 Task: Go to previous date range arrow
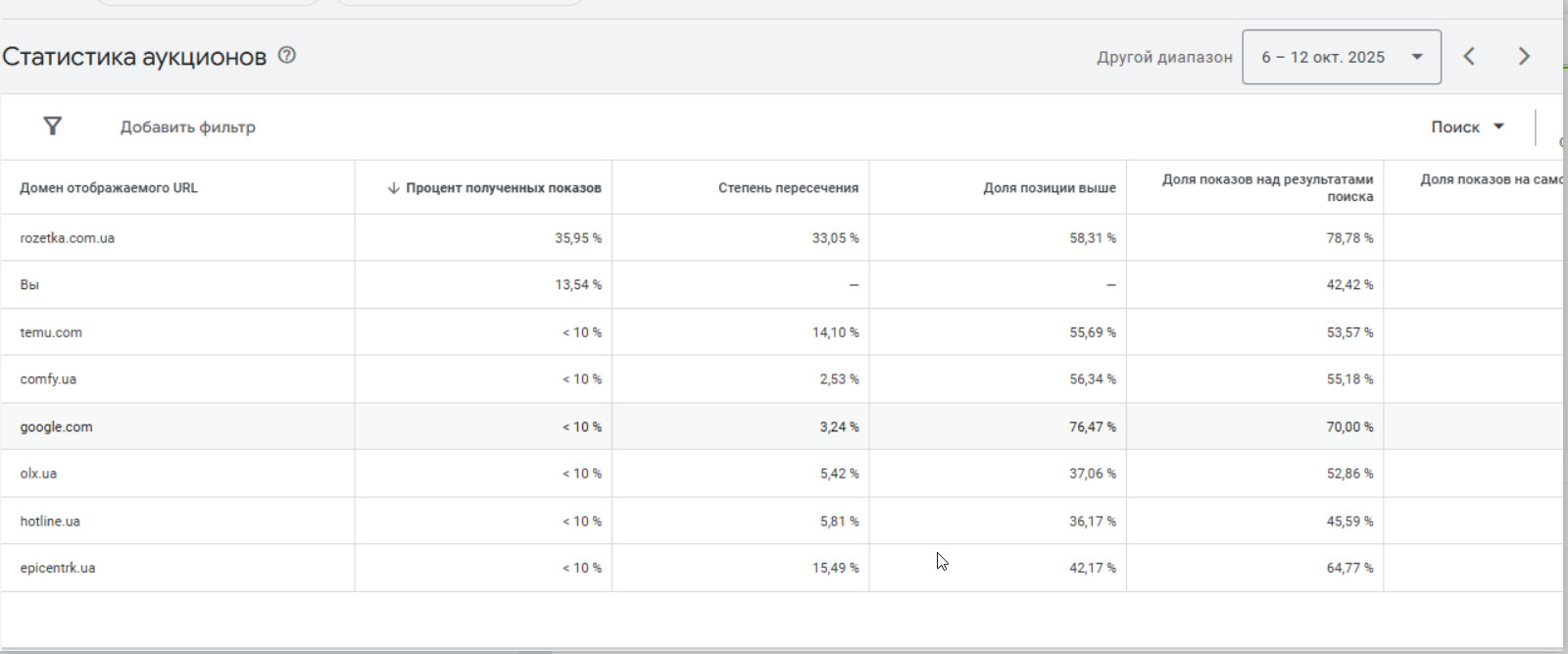(x=1469, y=57)
